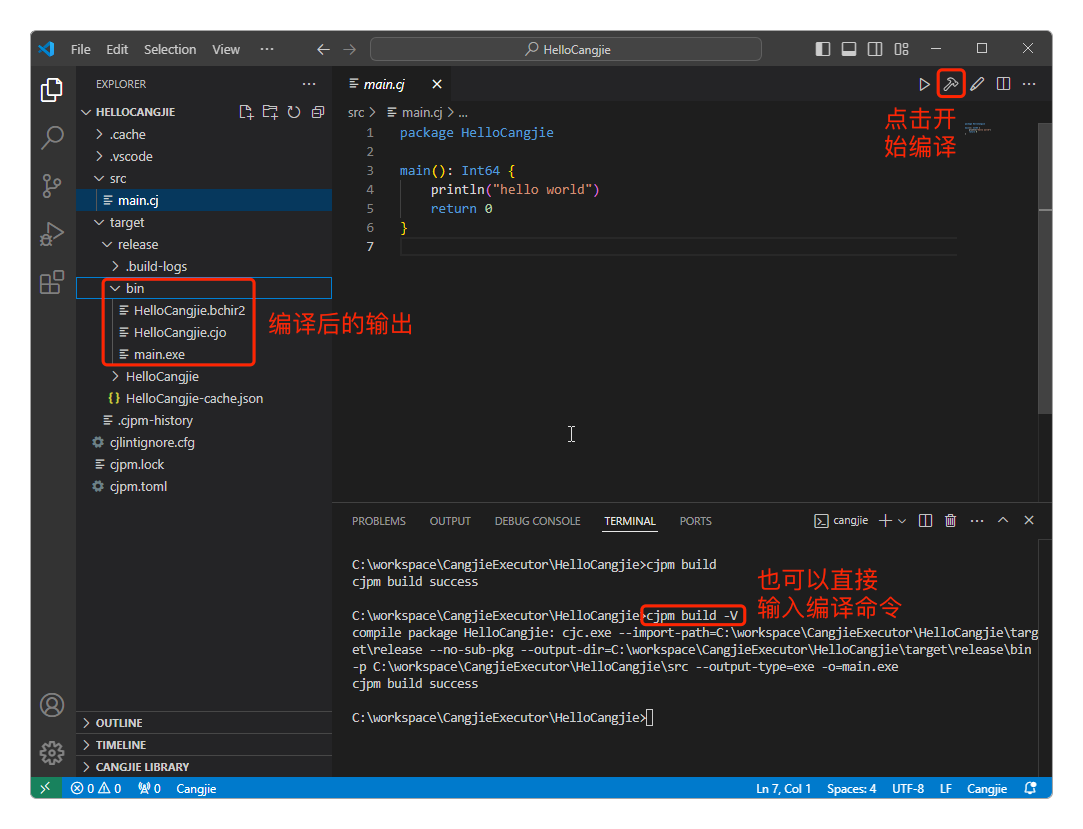Close the terminal panel
The height and width of the screenshot is (829, 1083).
coord(1029,520)
